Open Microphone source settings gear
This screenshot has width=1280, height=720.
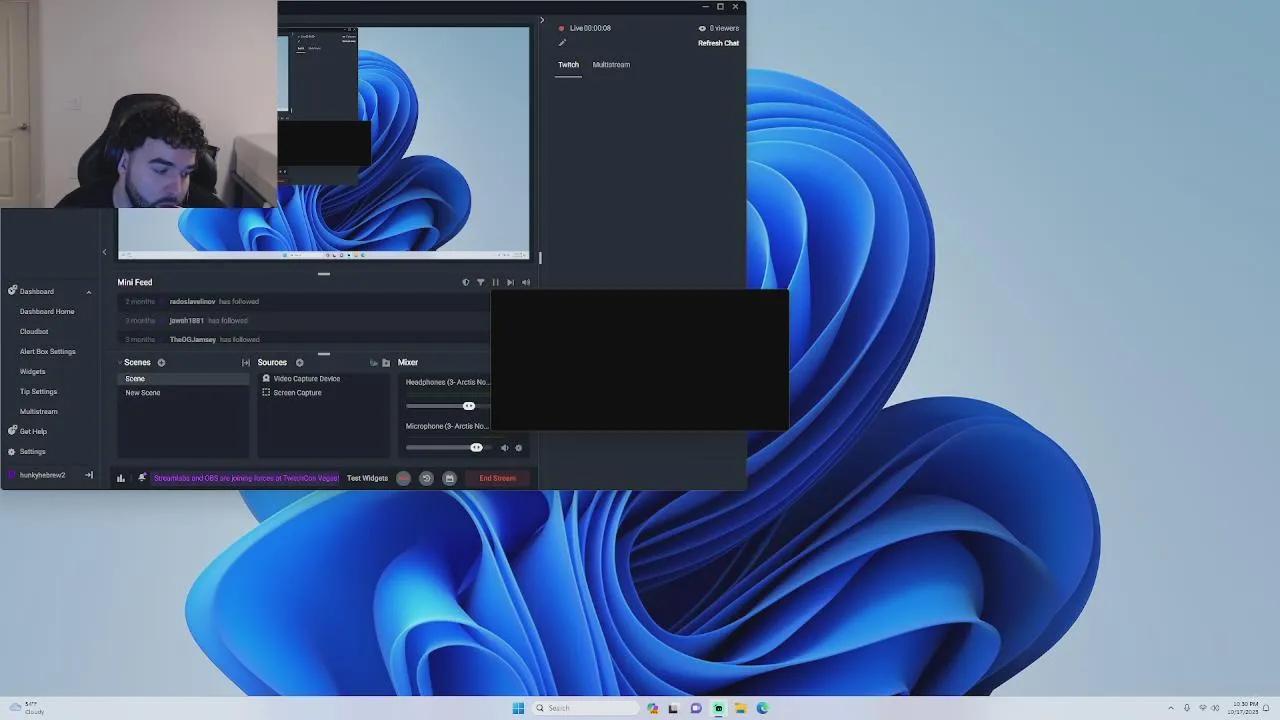(x=518, y=448)
